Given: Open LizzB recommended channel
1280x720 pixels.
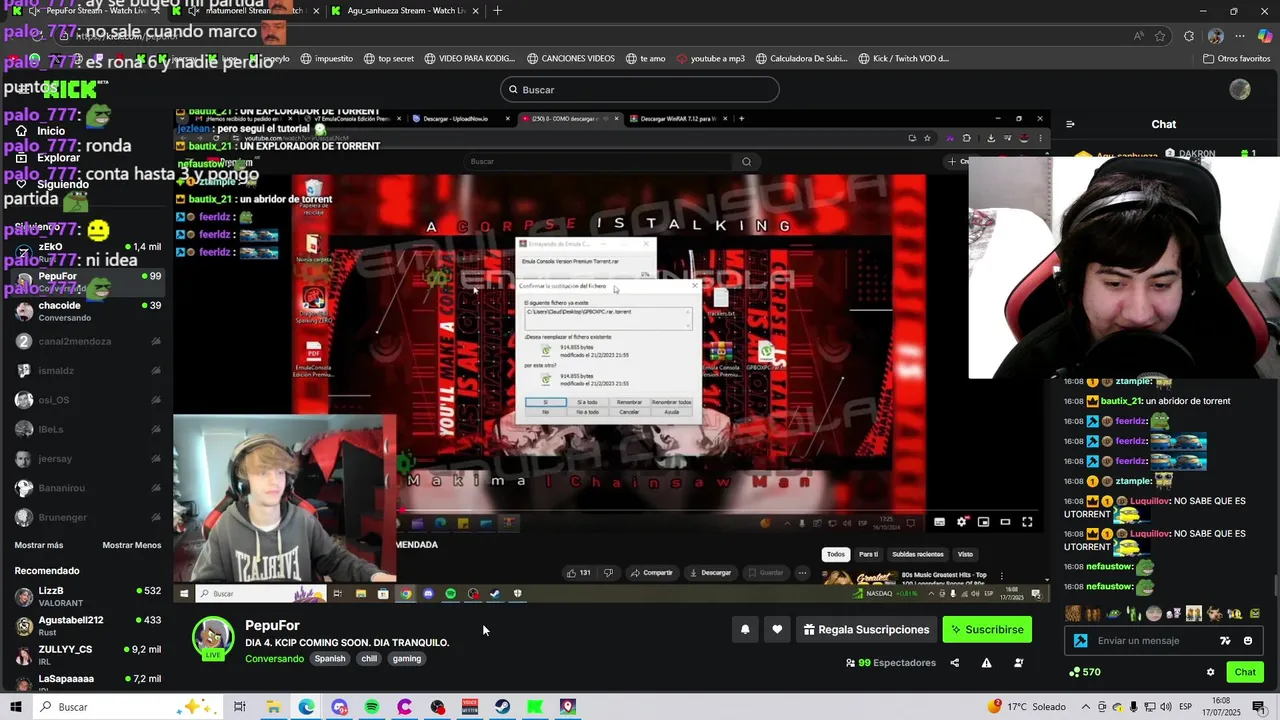Looking at the screenshot, I should tap(87, 597).
